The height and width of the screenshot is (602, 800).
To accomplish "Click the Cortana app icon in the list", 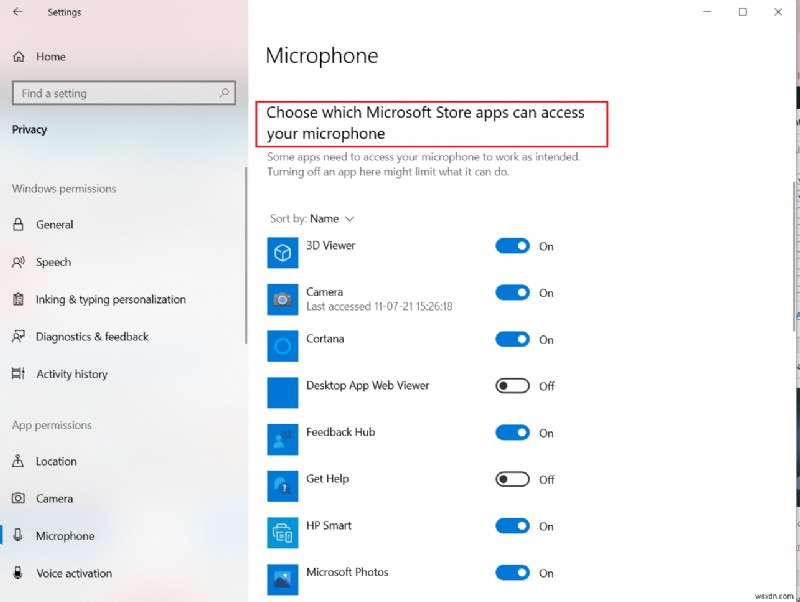I will pos(282,346).
